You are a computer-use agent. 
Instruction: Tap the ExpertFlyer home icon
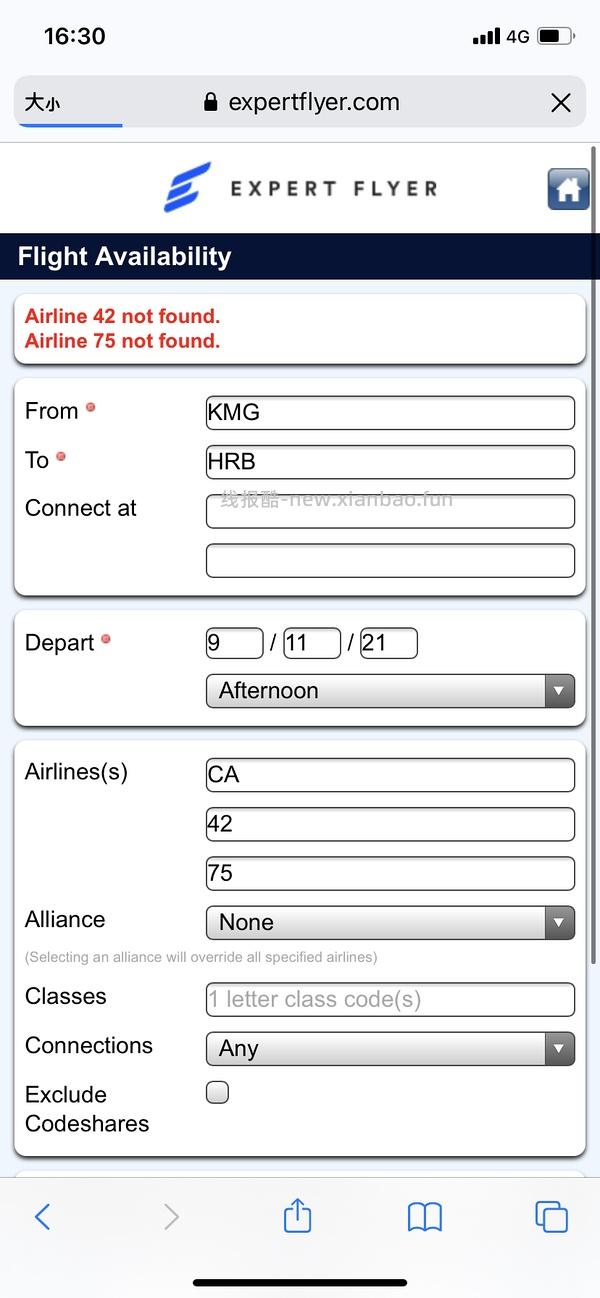click(568, 189)
